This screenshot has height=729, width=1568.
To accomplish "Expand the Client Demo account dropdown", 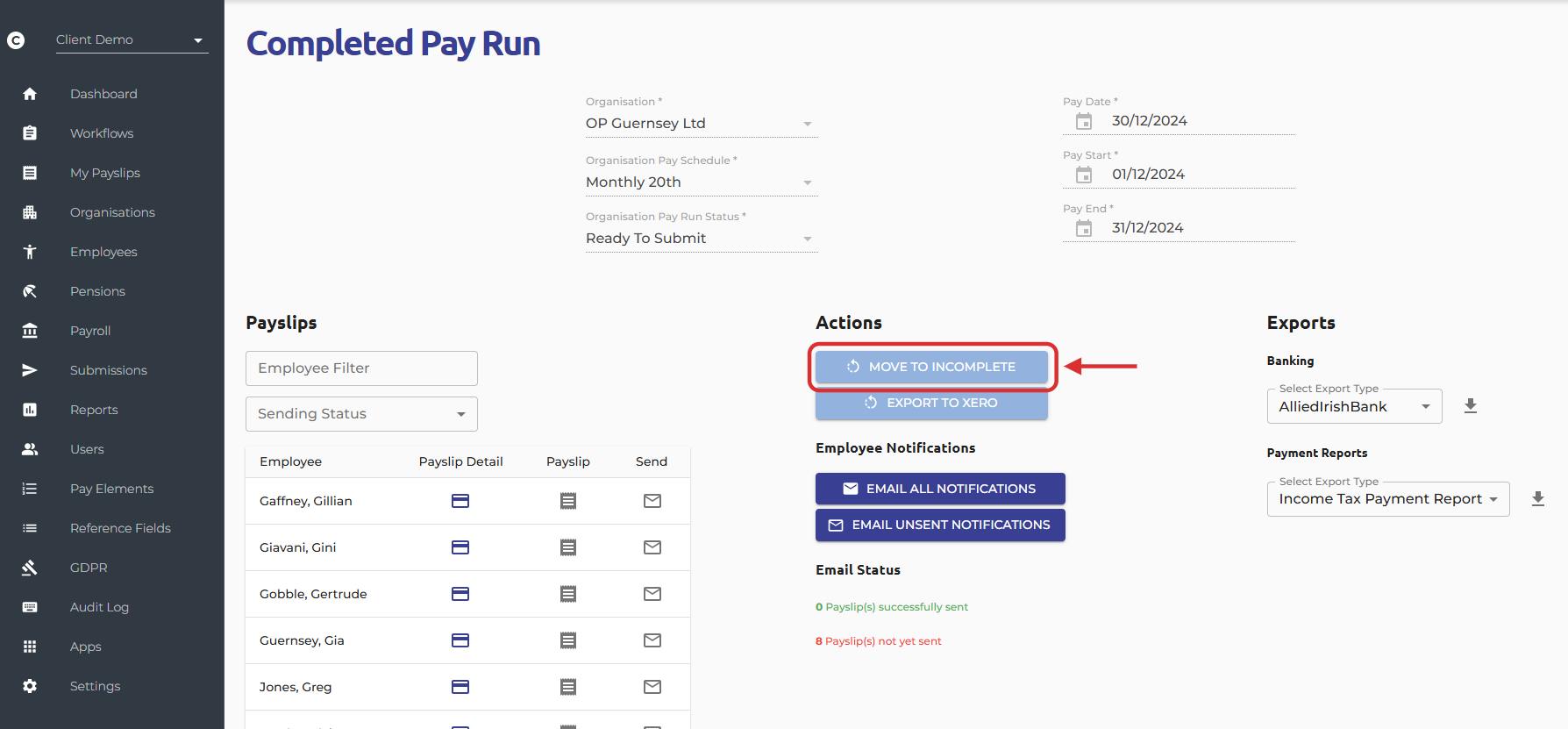I will point(132,40).
